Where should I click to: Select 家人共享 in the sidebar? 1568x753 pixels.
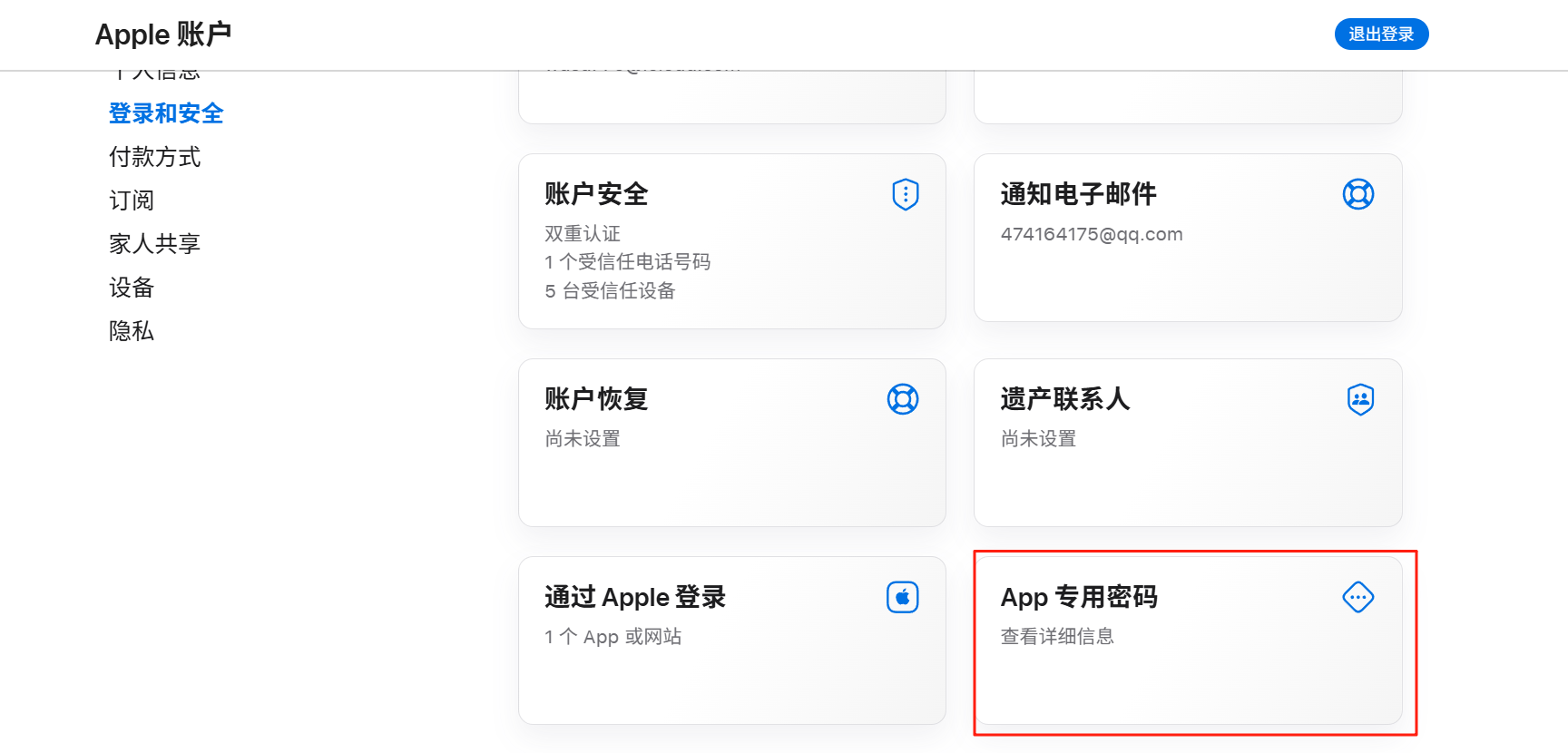pyautogui.click(x=154, y=244)
